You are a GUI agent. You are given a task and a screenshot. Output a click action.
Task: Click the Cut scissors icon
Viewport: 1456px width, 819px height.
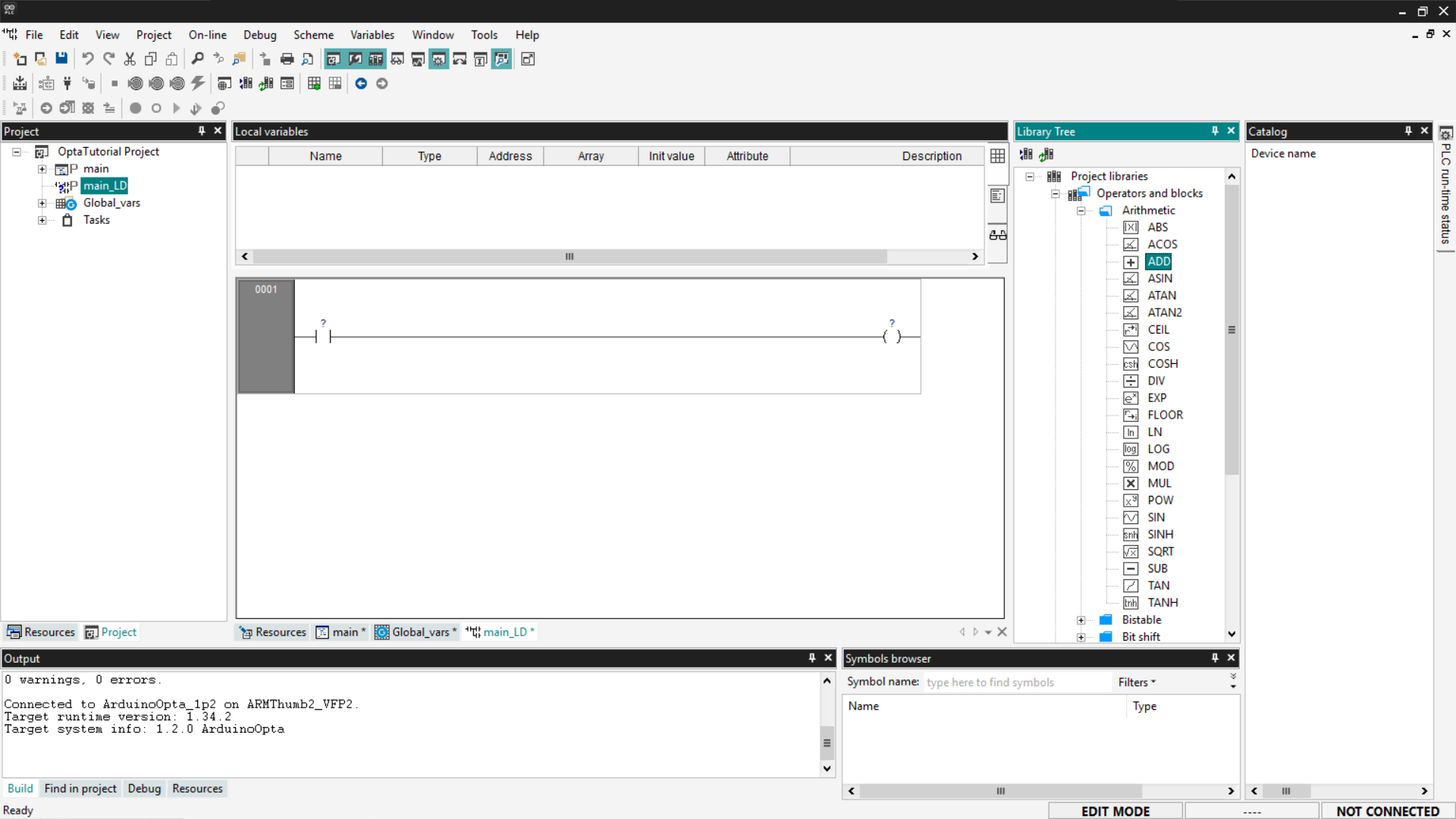(x=130, y=58)
